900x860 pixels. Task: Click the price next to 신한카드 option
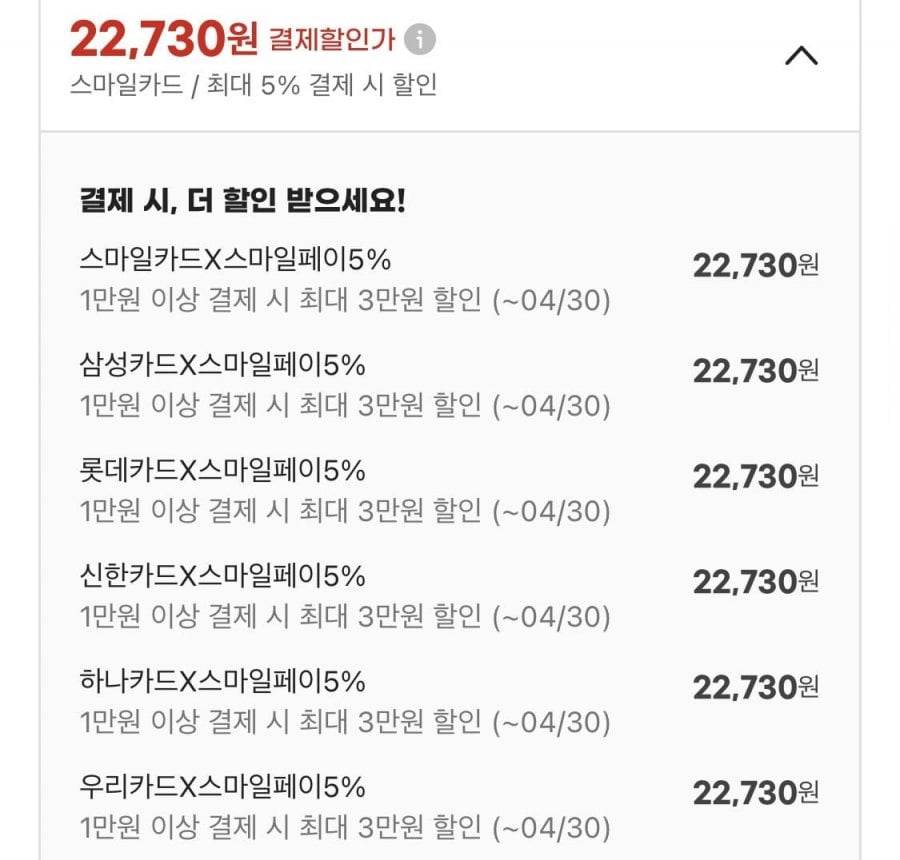pyautogui.click(x=755, y=582)
